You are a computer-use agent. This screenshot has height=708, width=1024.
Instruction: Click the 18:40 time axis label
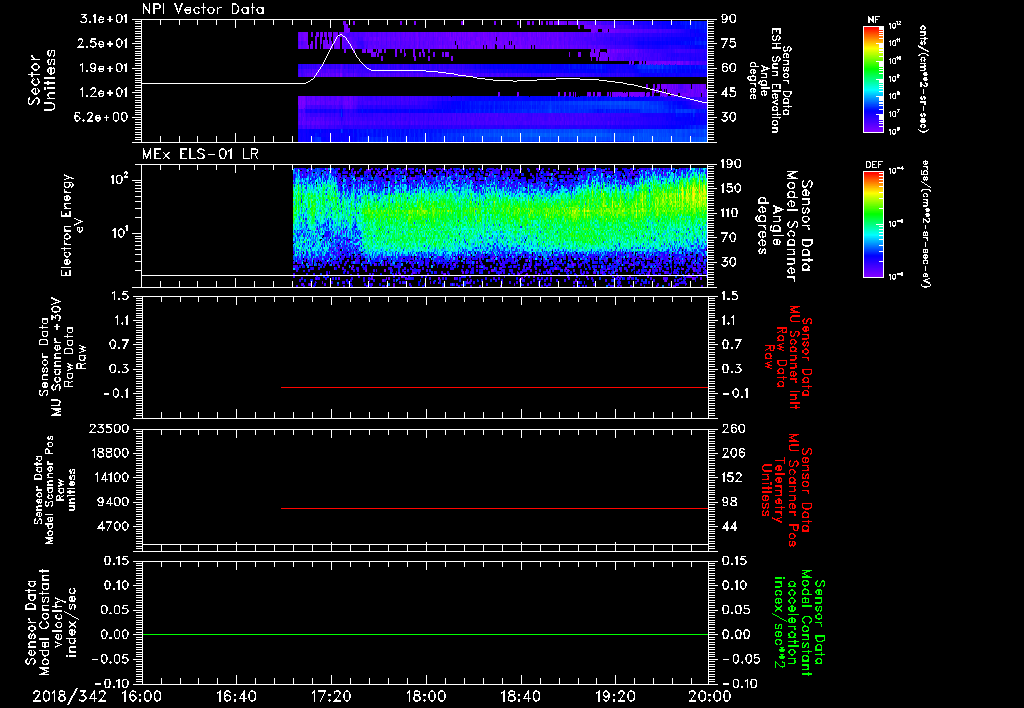click(x=520, y=696)
